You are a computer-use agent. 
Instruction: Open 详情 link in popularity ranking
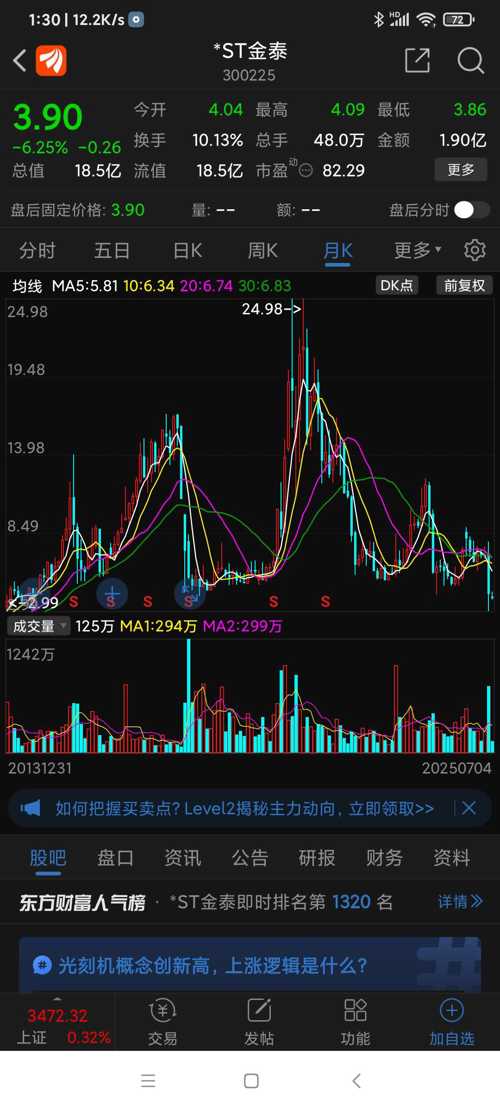tap(460, 902)
